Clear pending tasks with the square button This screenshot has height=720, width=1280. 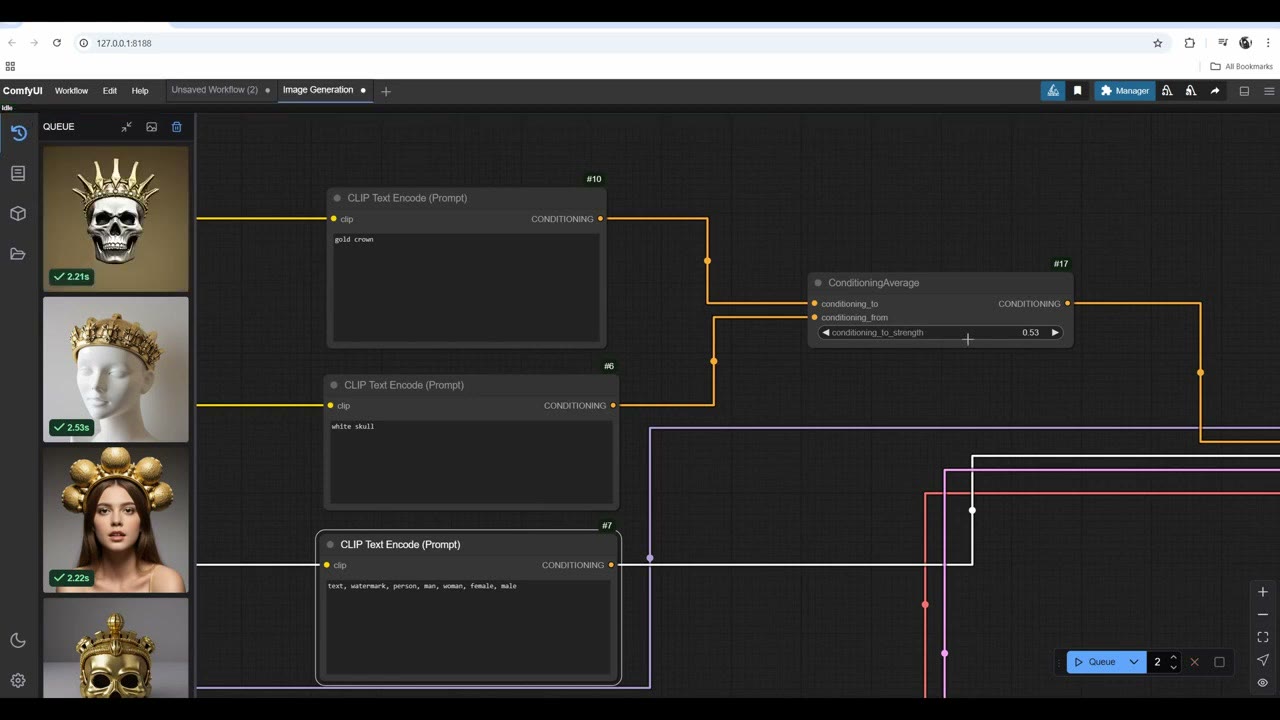(1219, 662)
